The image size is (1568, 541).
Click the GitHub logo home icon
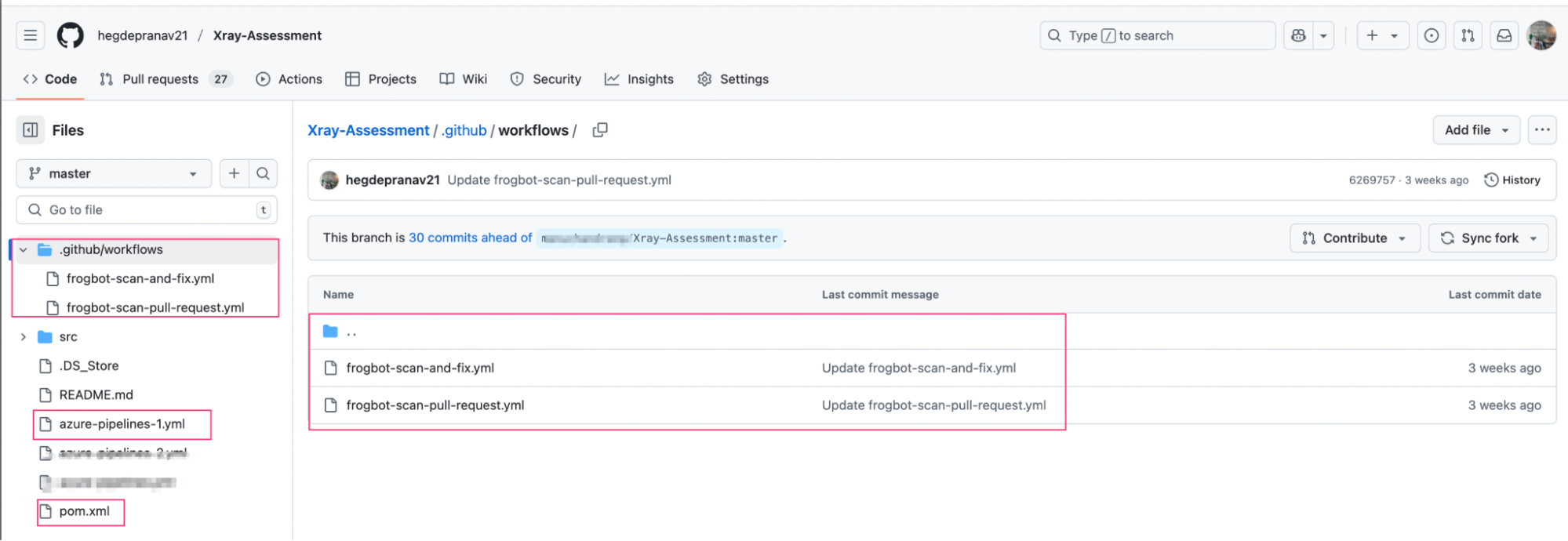[x=70, y=35]
